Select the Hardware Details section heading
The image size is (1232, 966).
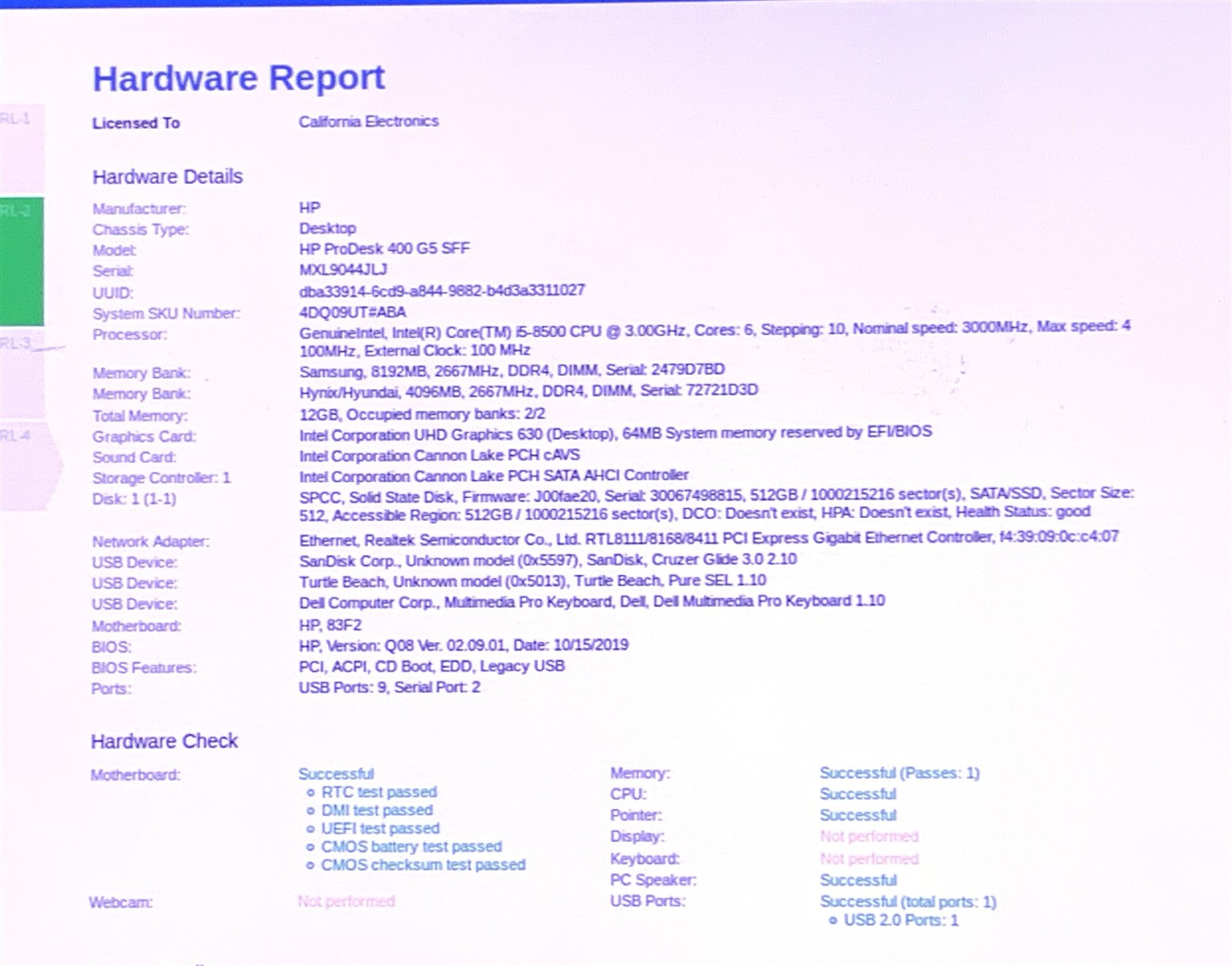pyautogui.click(x=167, y=177)
